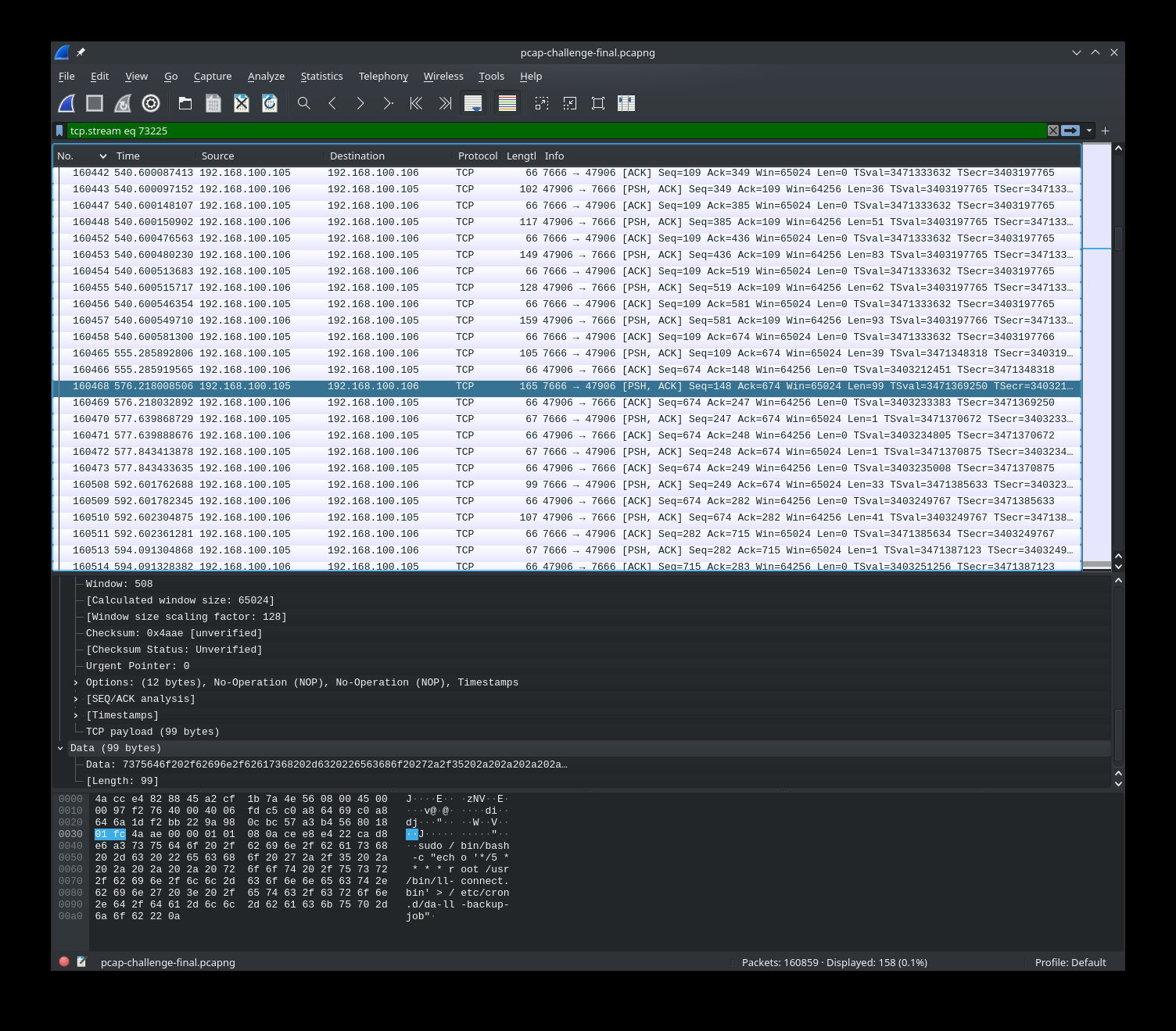The image size is (1176, 1031).
Task: Open the View menu
Action: tap(136, 76)
